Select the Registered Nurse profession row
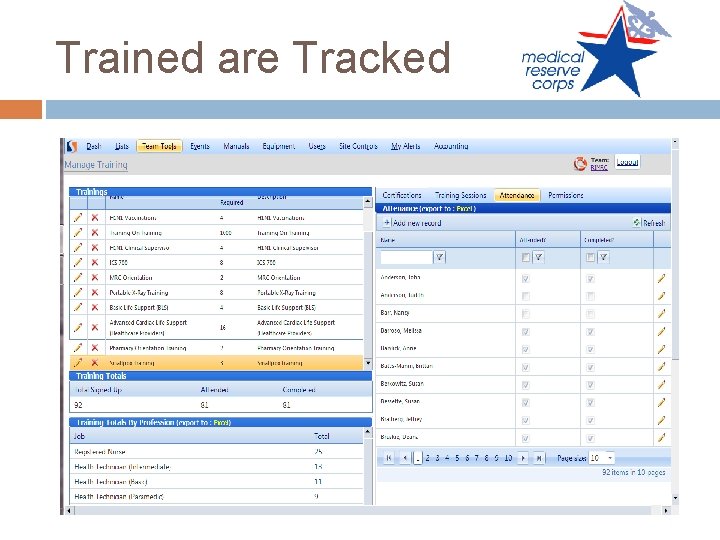 [x=216, y=451]
